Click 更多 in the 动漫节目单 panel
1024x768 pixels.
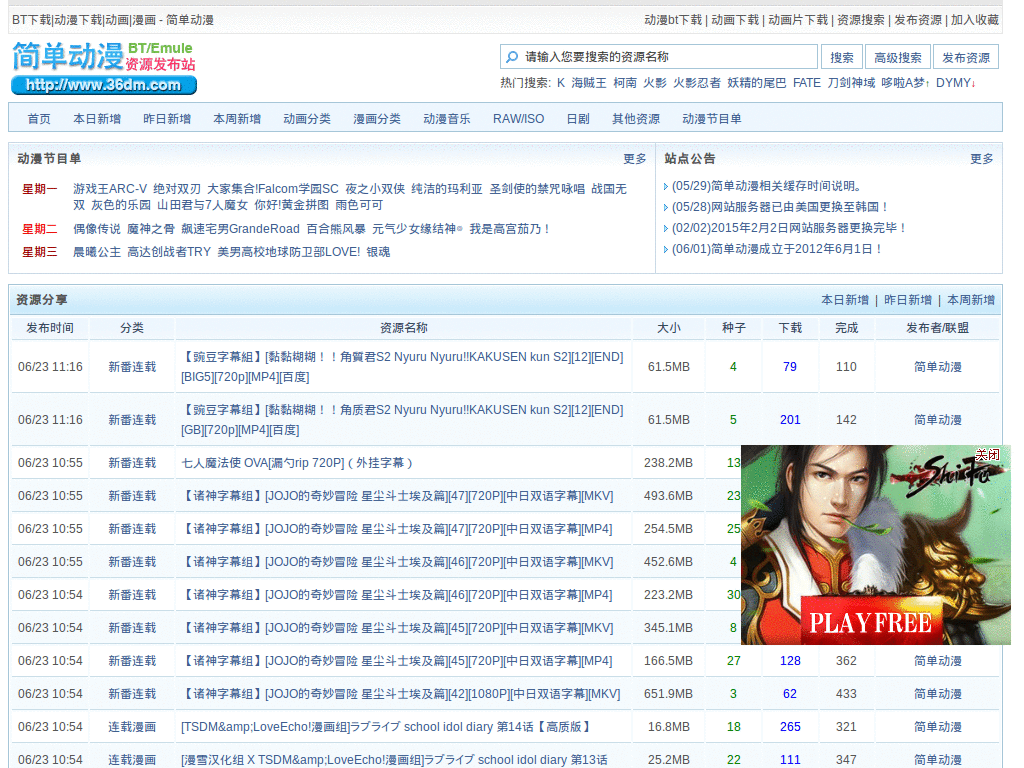tap(634, 159)
